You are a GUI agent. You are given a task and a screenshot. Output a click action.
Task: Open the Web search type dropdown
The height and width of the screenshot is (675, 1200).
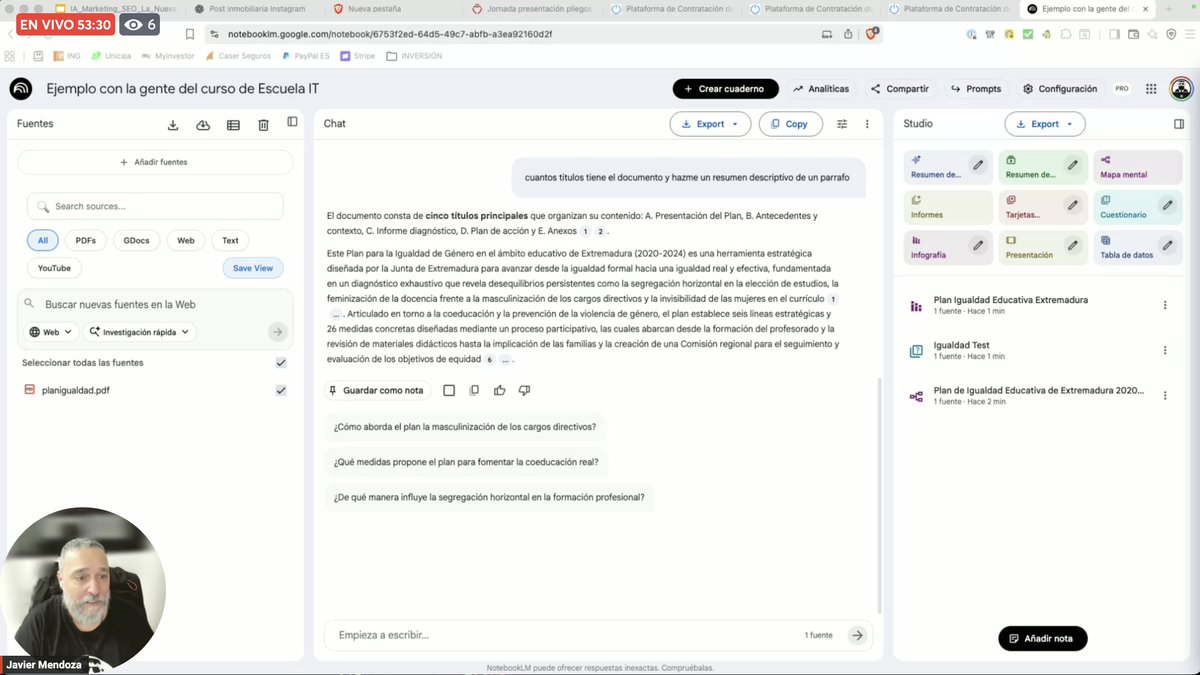point(49,331)
